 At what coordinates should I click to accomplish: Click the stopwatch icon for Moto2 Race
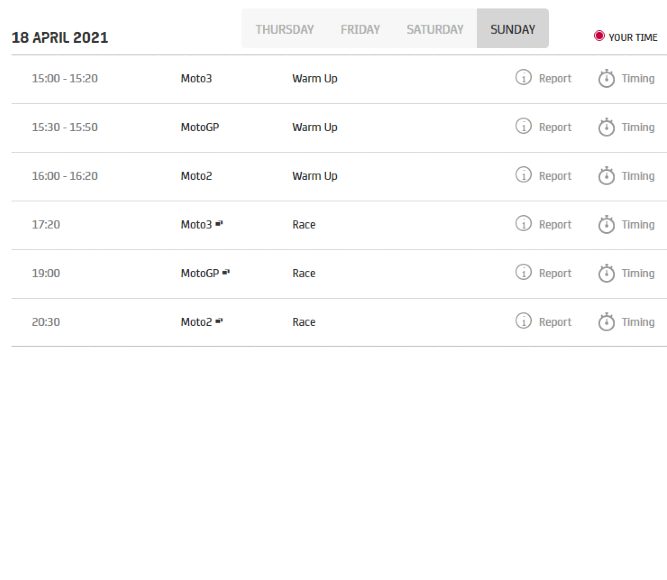pos(606,322)
